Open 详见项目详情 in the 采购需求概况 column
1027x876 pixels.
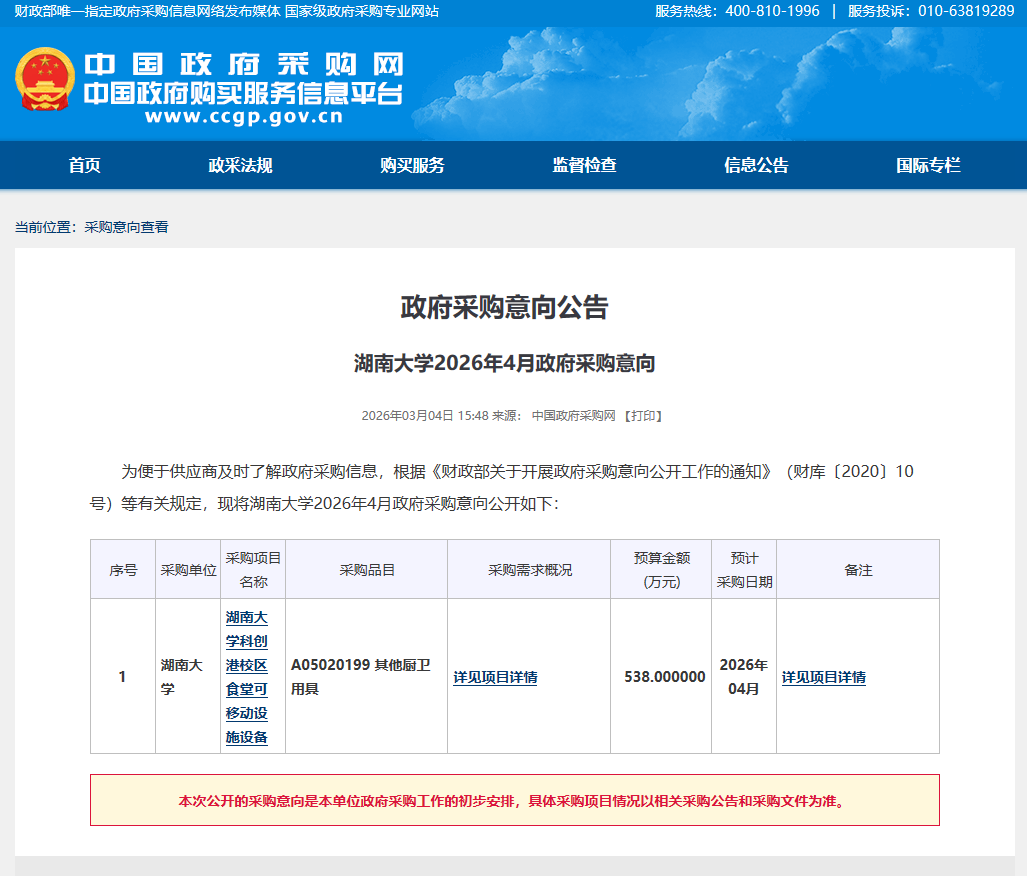coord(495,677)
